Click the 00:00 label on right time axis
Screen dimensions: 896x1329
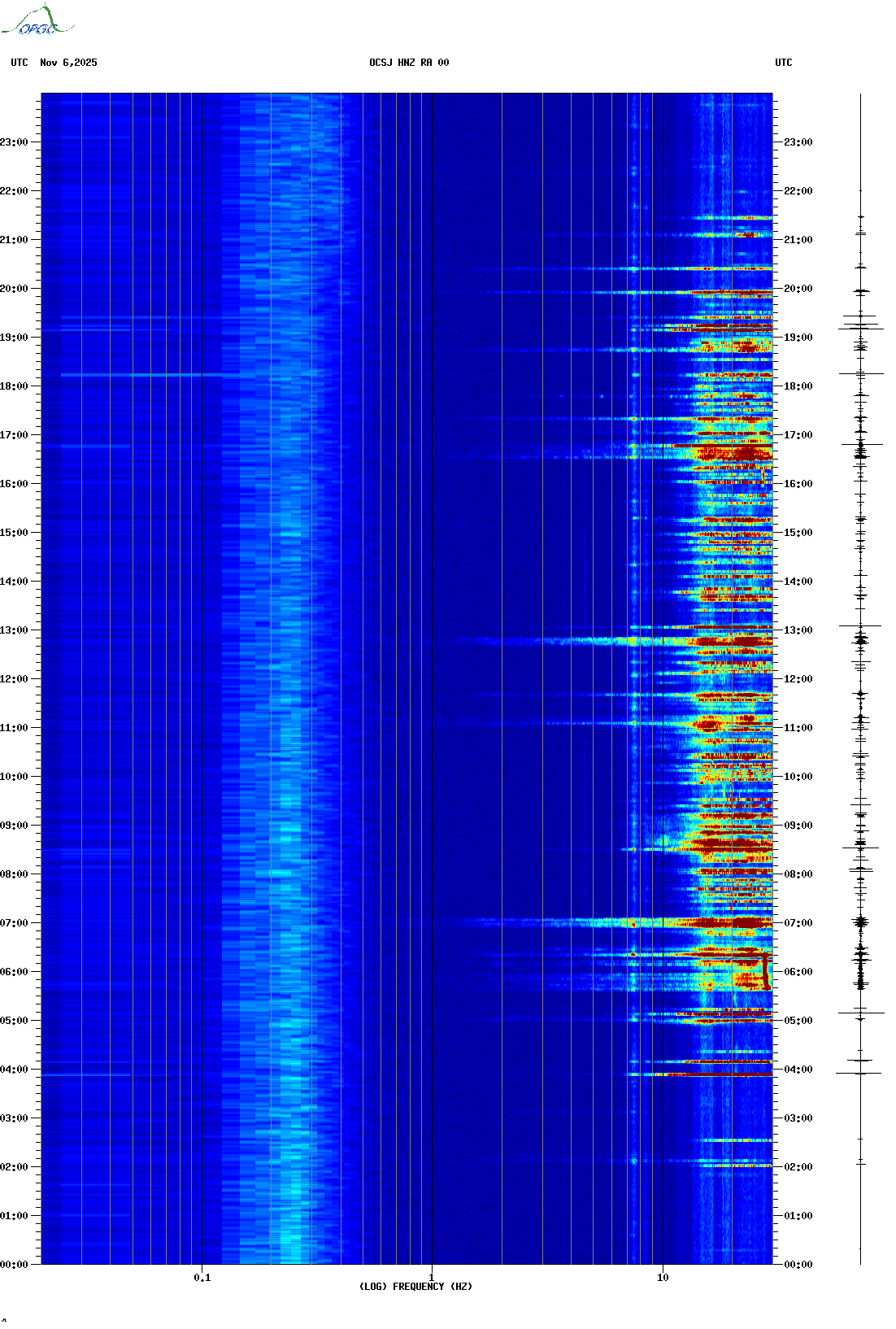tap(798, 1265)
